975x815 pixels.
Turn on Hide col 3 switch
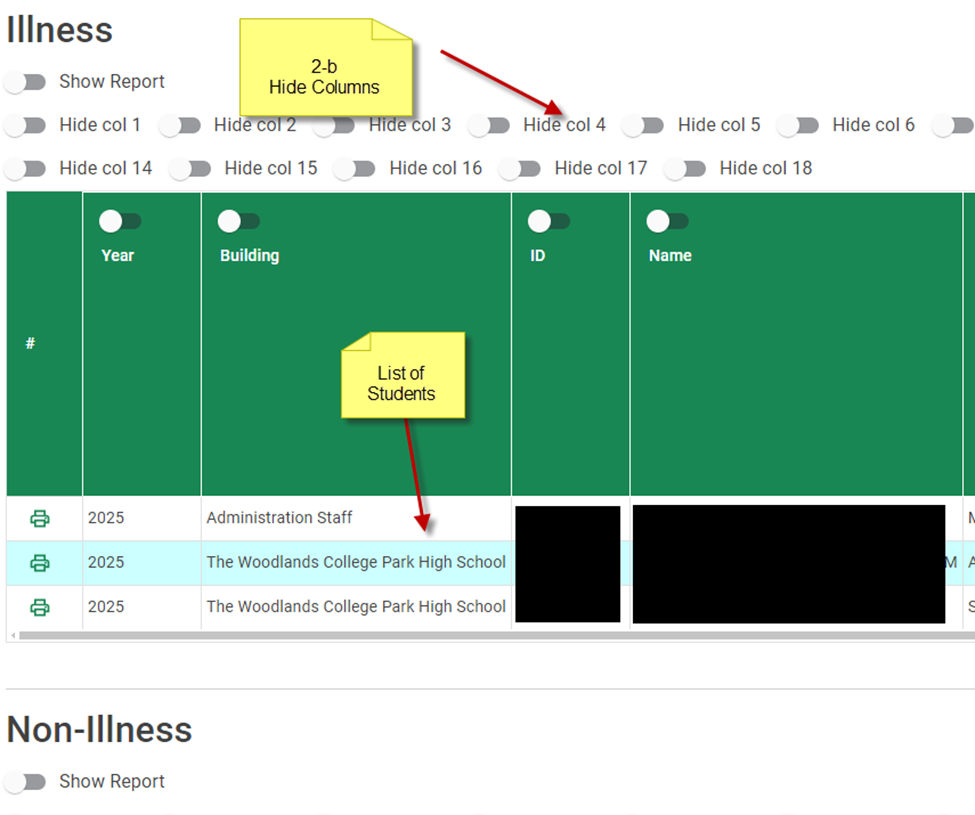335,125
